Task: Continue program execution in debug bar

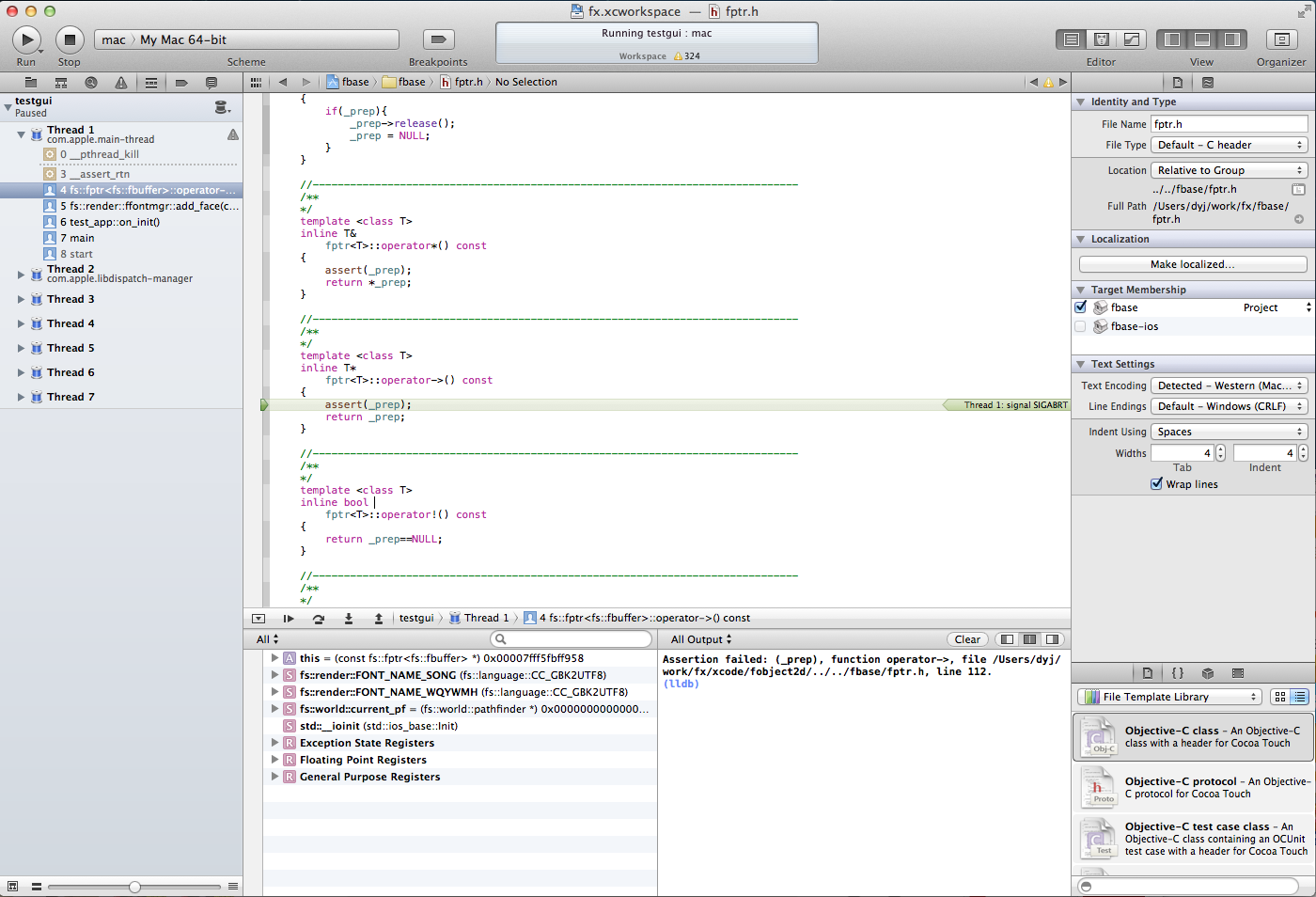Action: (289, 619)
